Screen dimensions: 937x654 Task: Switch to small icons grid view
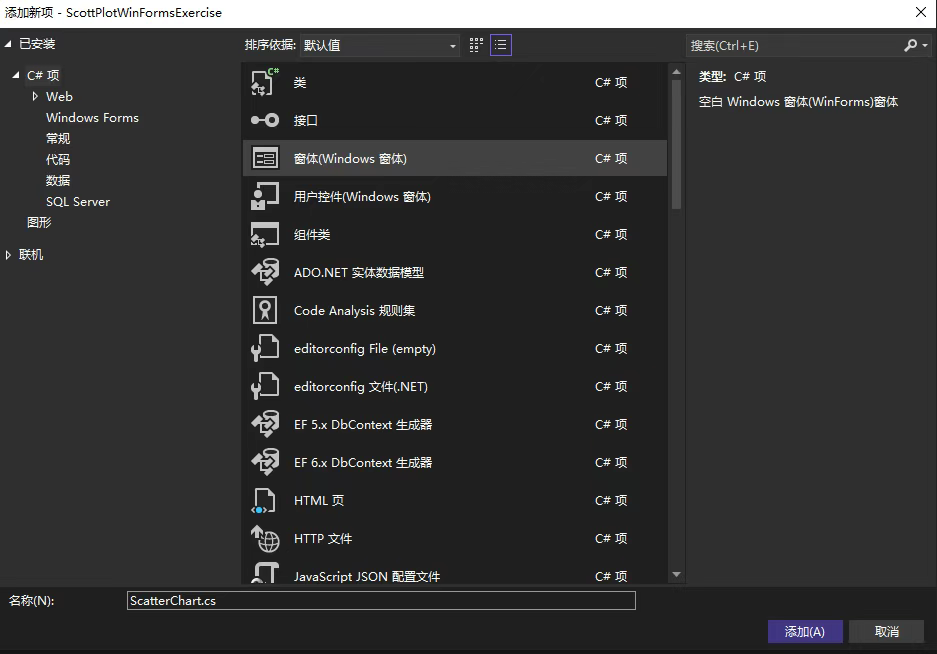476,45
